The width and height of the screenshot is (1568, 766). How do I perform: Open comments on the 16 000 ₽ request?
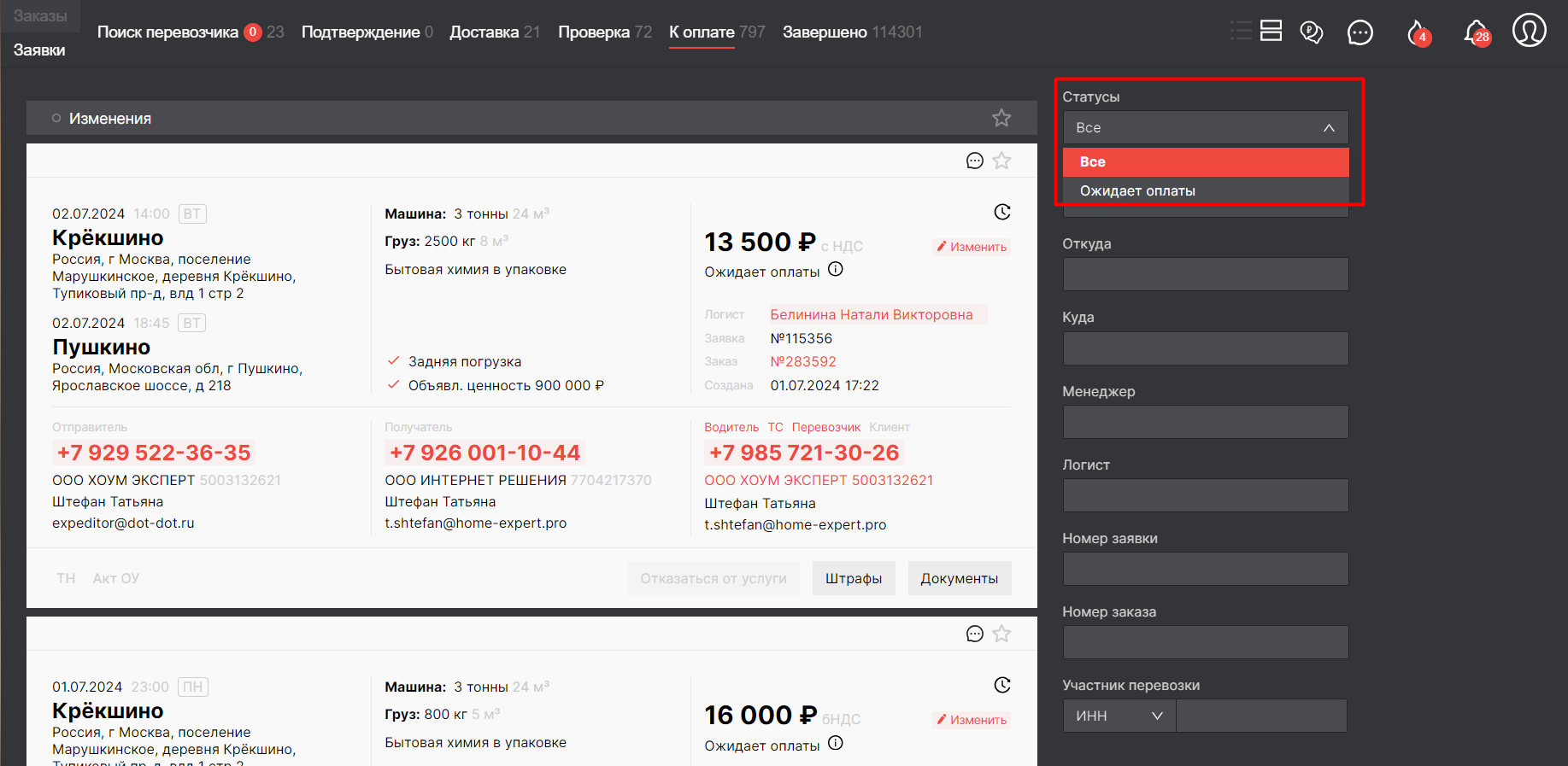click(974, 634)
